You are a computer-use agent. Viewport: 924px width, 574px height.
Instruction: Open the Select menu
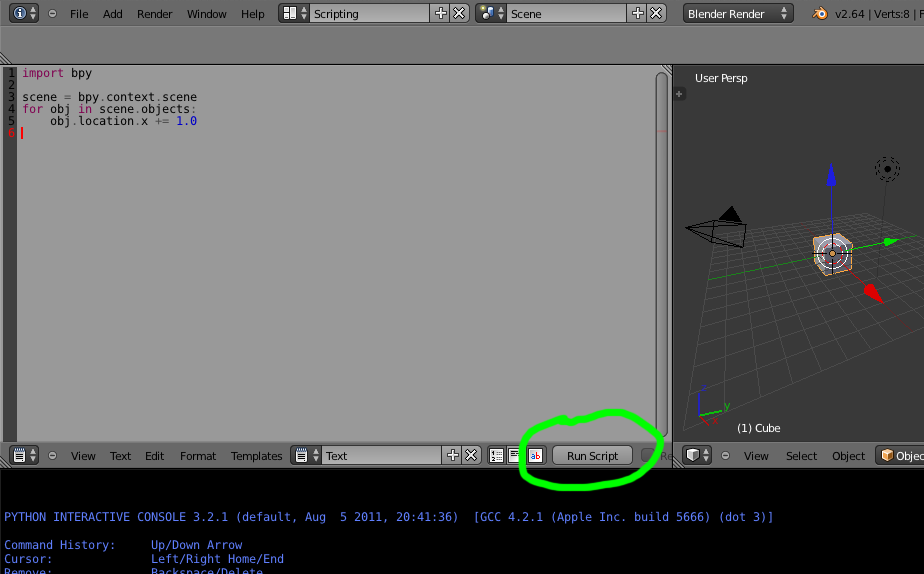pos(801,456)
